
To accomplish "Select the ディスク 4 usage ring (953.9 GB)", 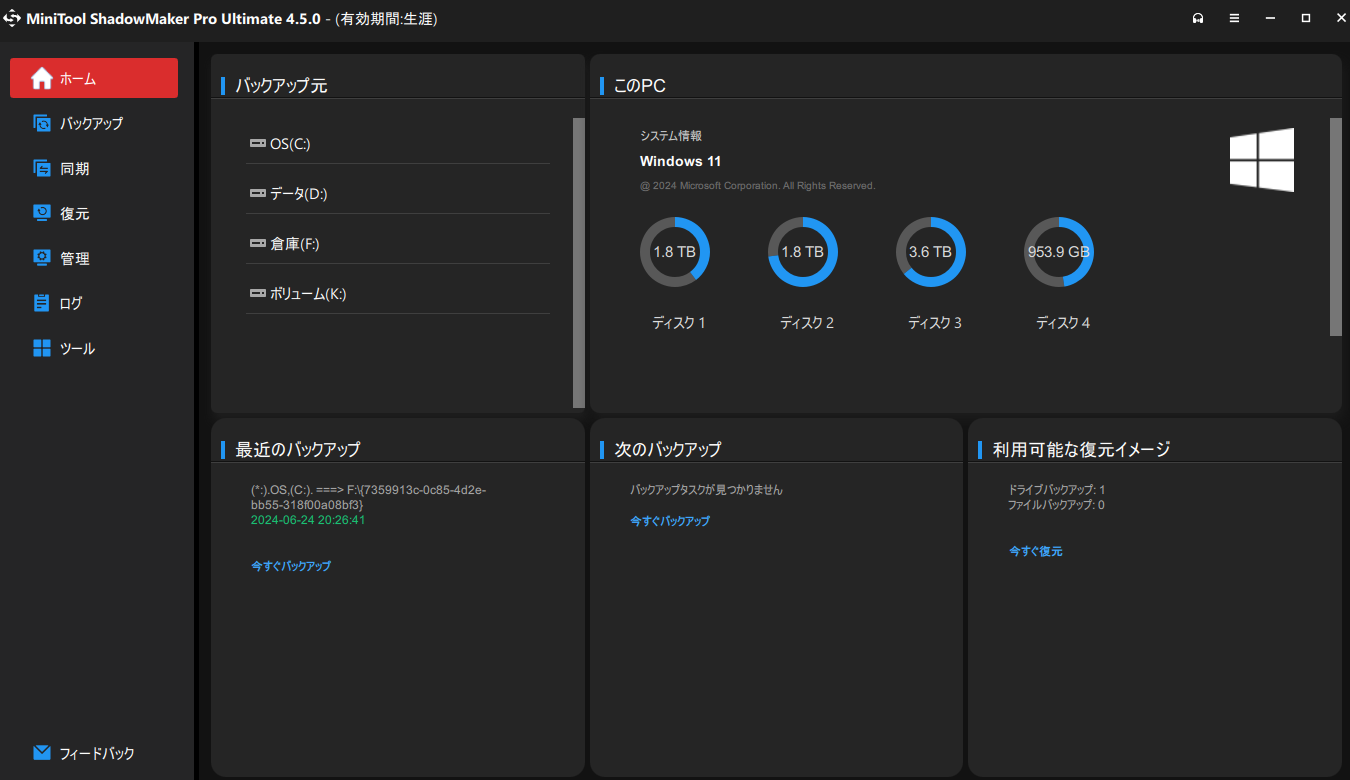I will pyautogui.click(x=1059, y=252).
